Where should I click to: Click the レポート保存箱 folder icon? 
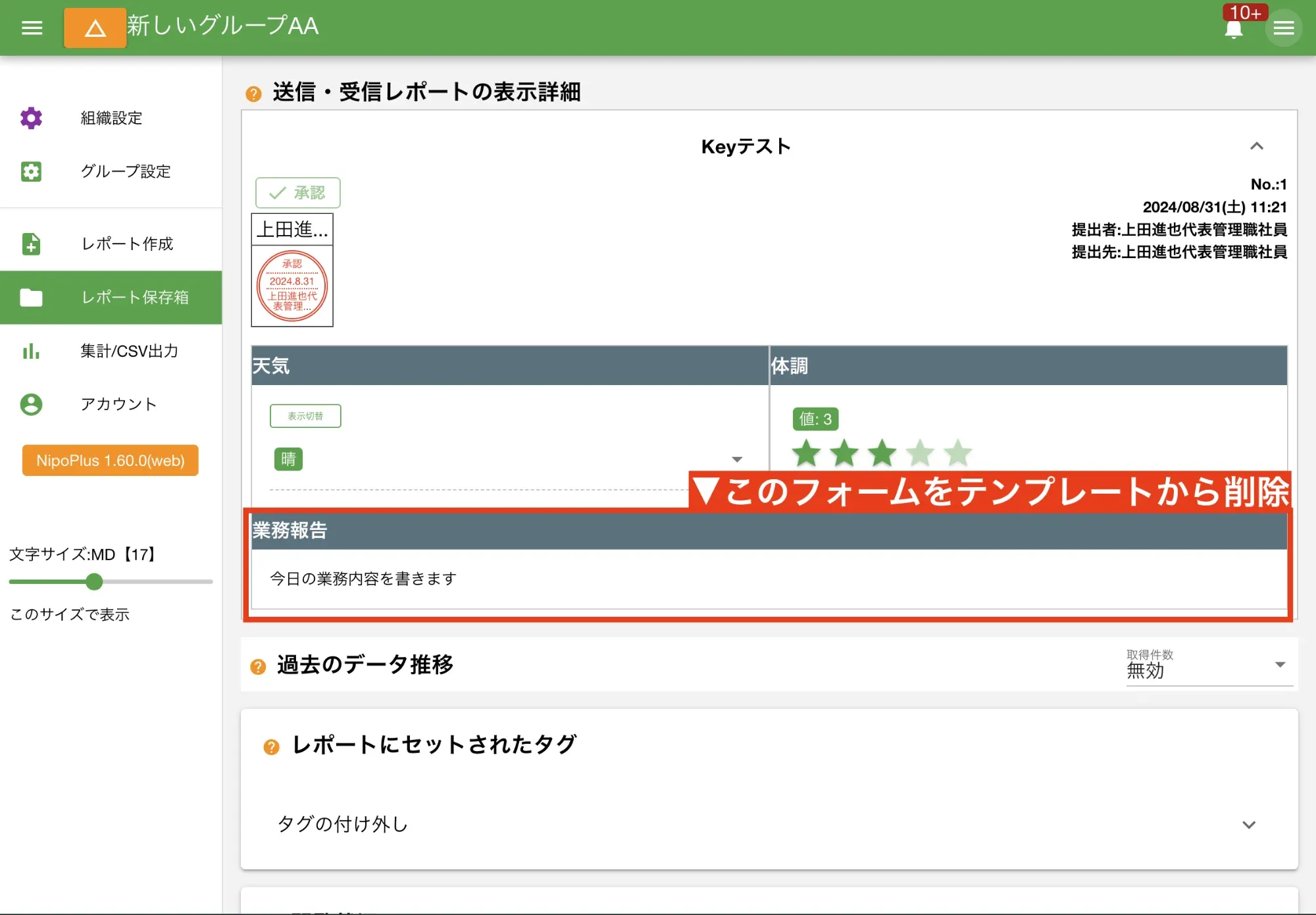point(31,298)
